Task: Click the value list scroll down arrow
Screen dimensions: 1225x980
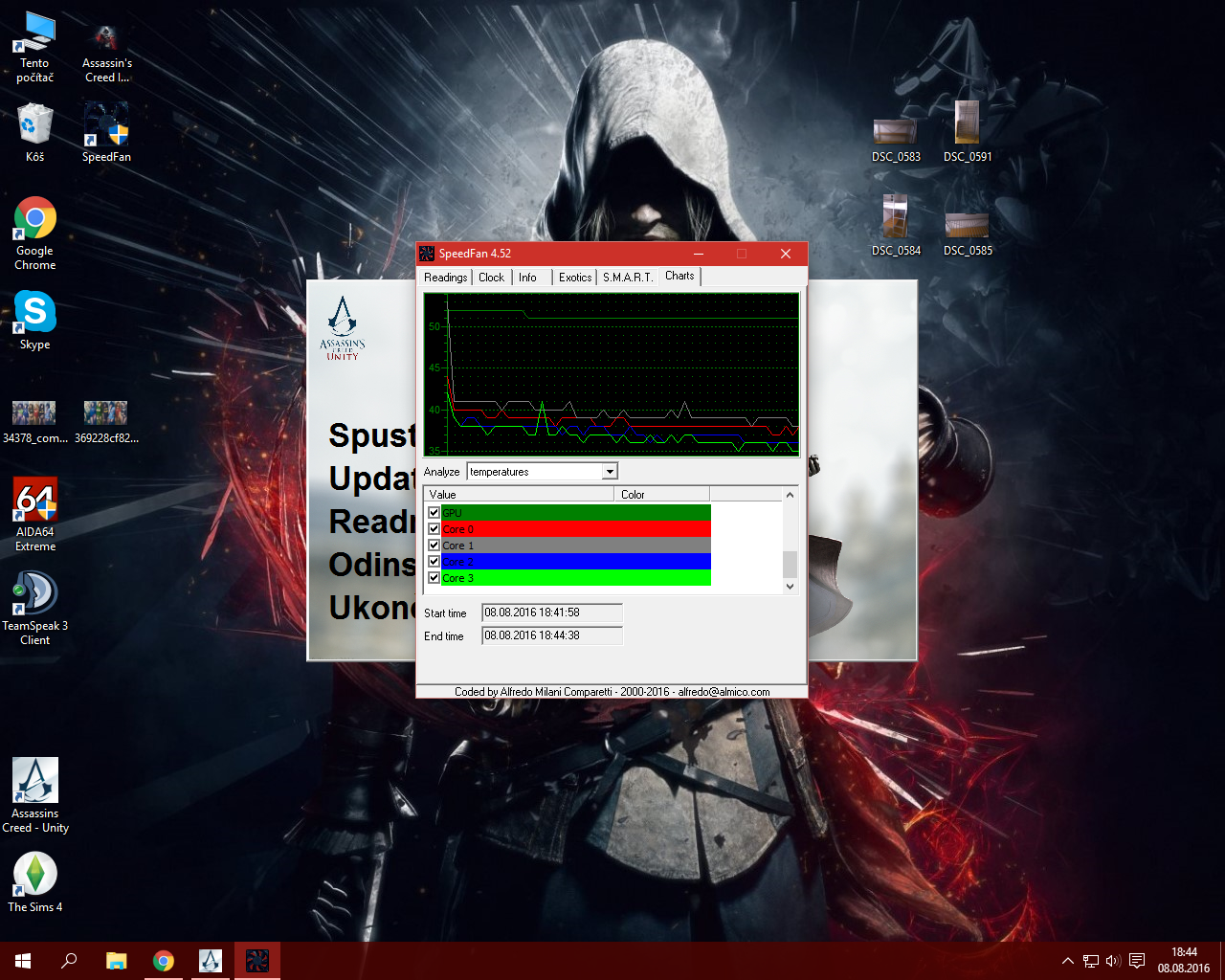Action: [x=790, y=586]
